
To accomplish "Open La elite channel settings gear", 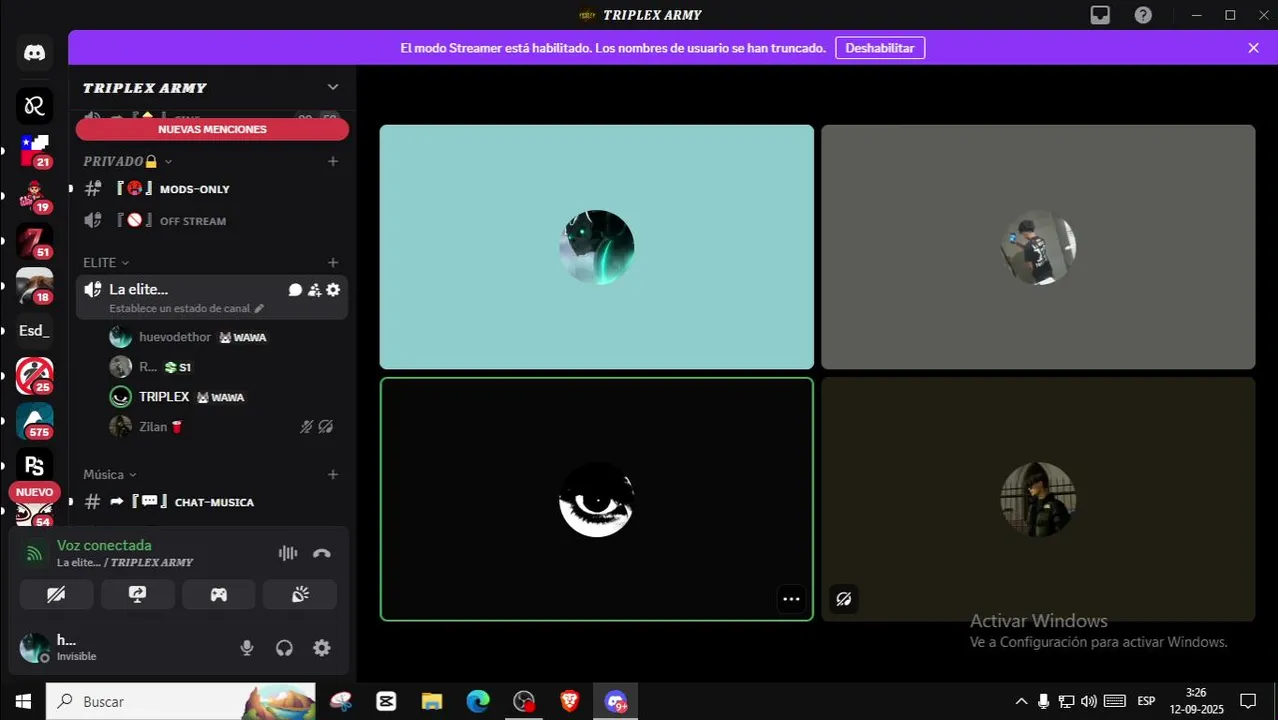I will [x=333, y=290].
